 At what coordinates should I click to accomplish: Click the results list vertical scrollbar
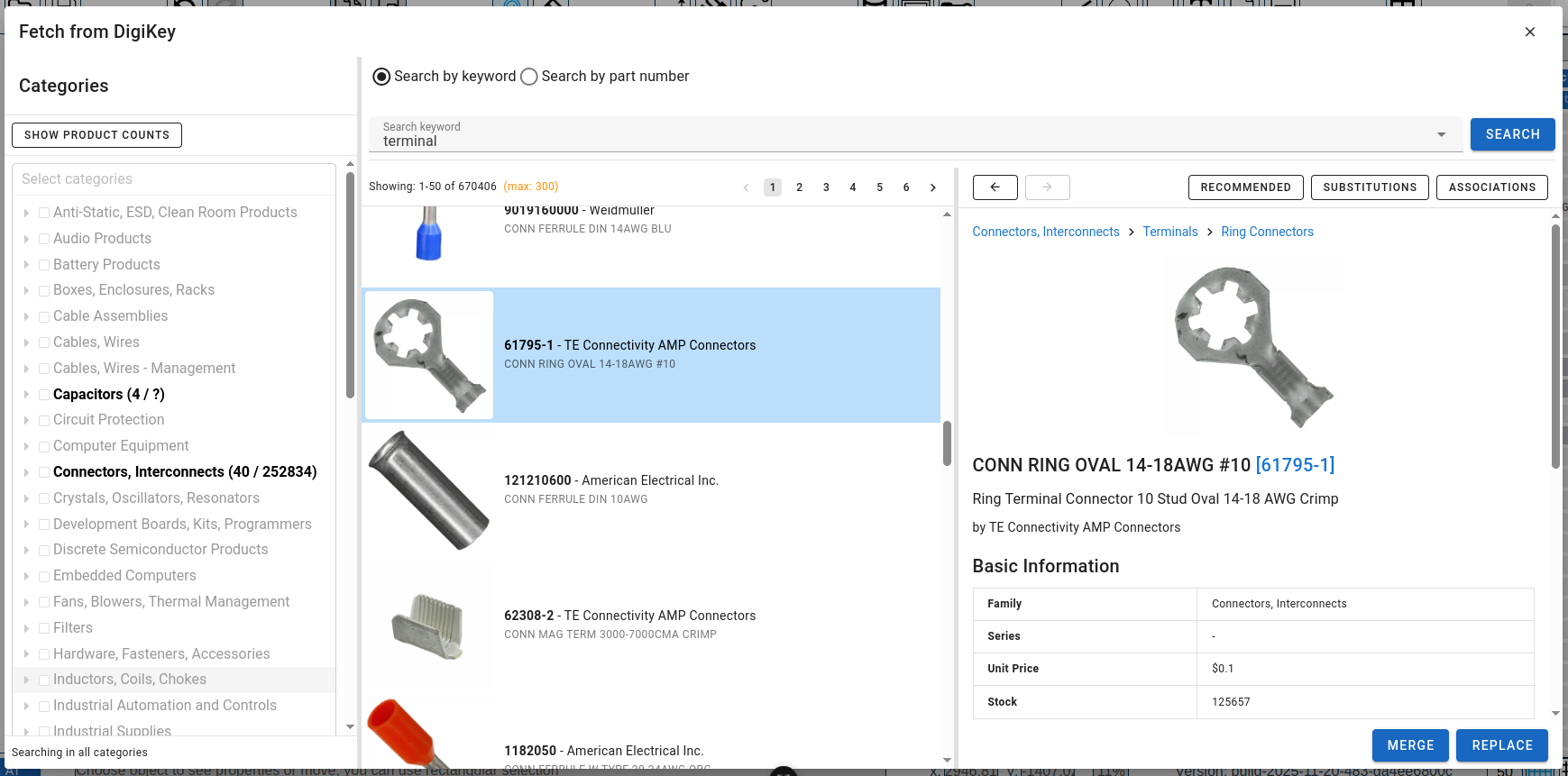[947, 443]
